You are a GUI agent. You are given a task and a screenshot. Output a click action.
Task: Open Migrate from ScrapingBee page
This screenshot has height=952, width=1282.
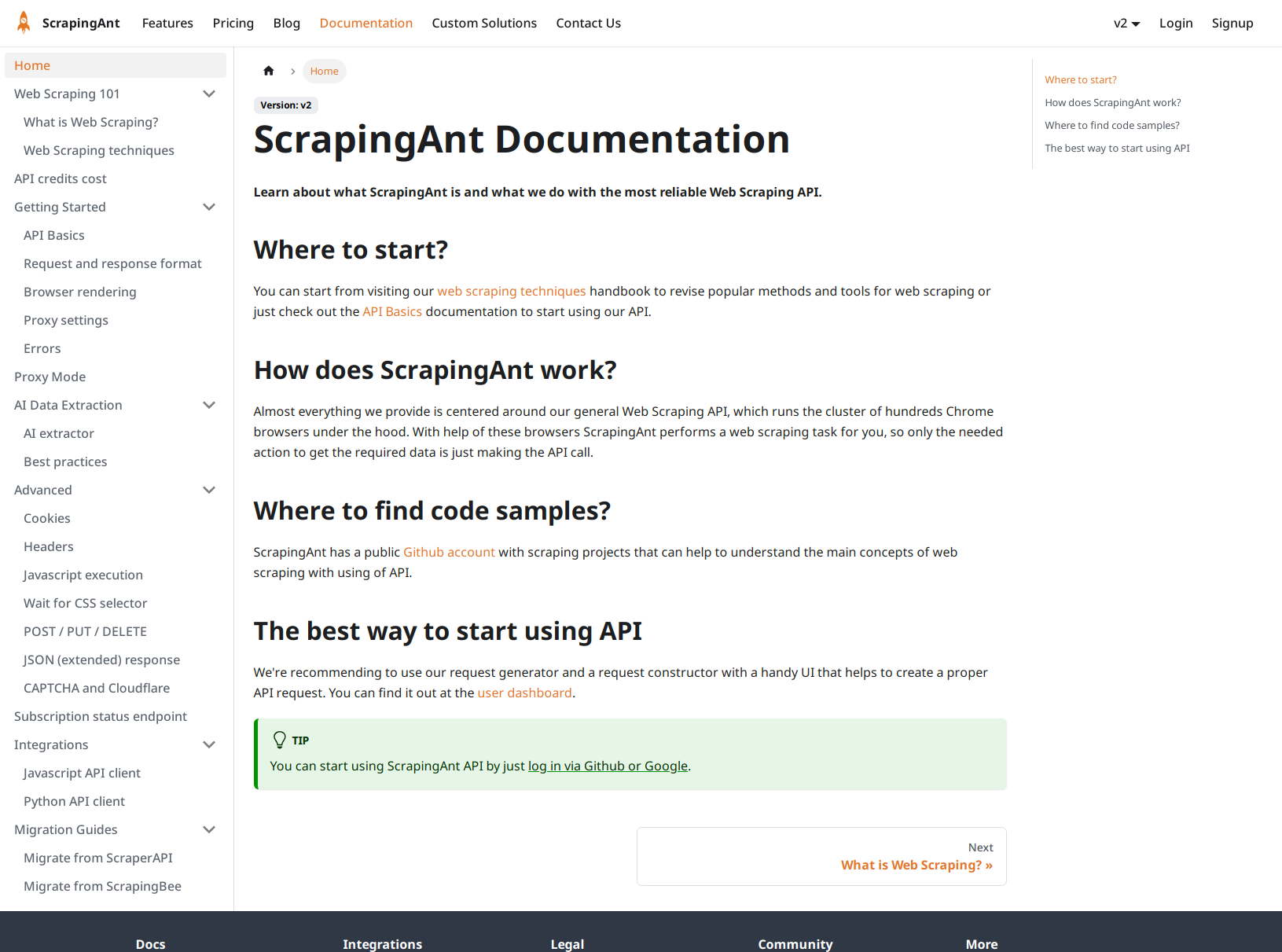click(103, 886)
